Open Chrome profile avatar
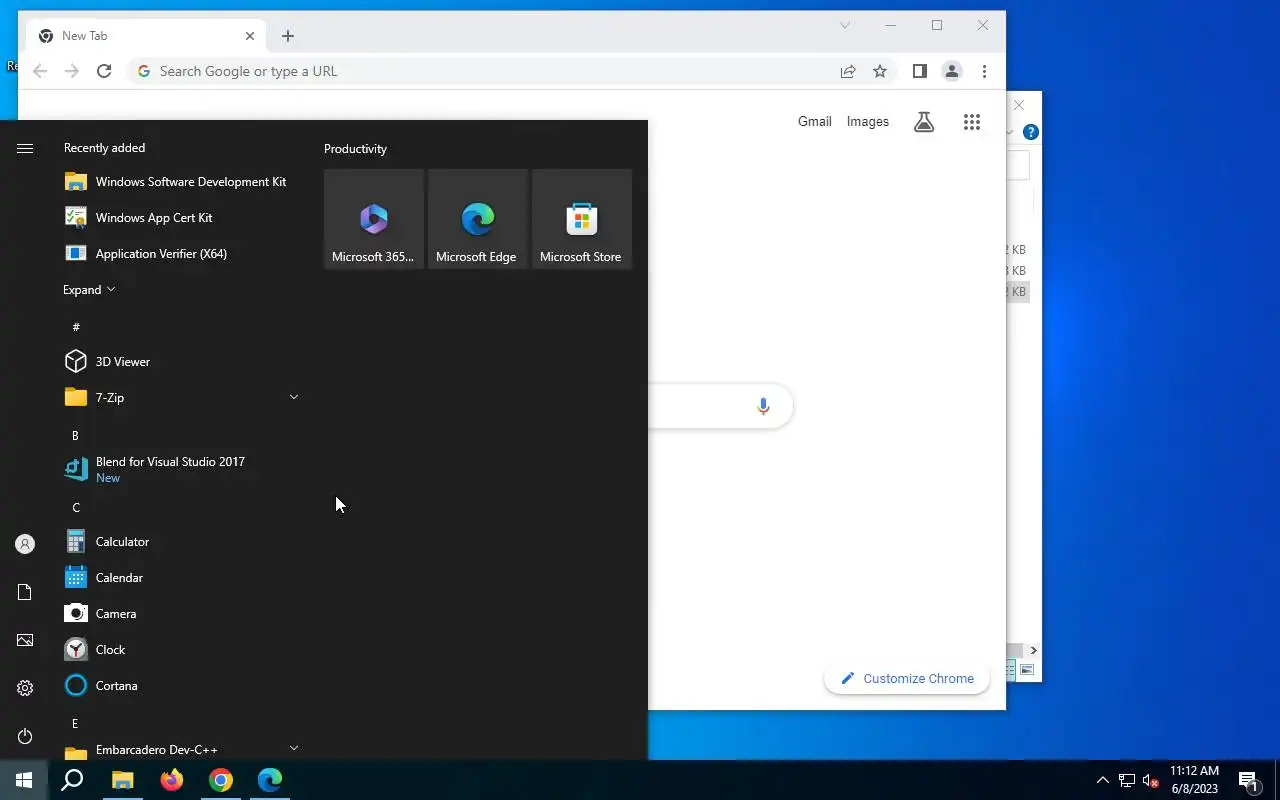The image size is (1280, 800). pos(952,71)
